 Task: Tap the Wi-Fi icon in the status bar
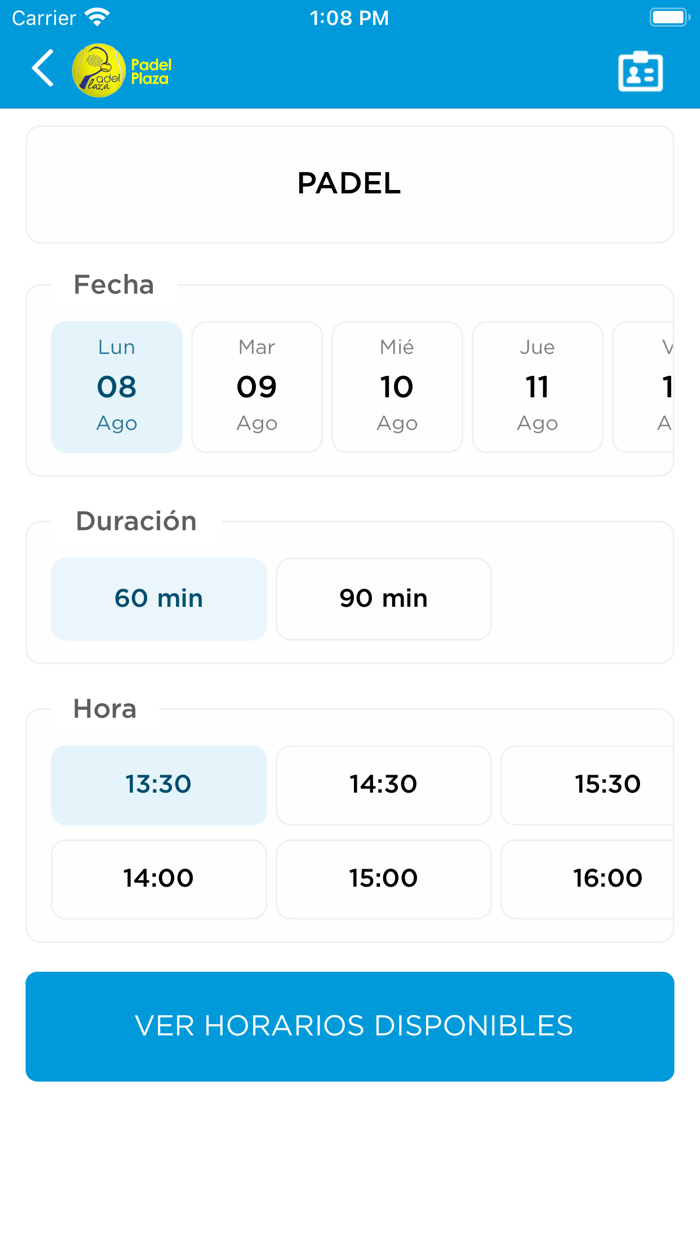[93, 16]
